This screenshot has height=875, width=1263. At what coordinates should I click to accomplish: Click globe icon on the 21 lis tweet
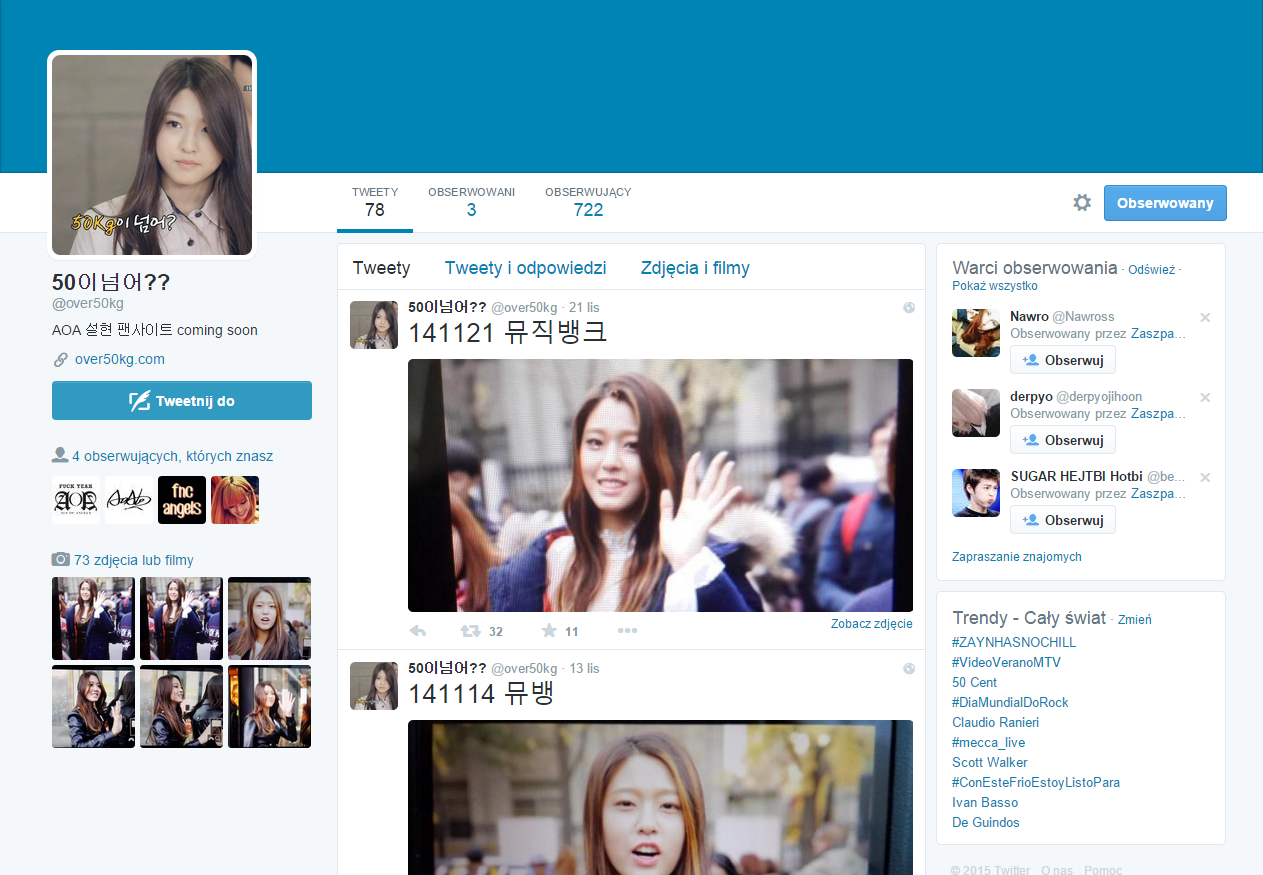[909, 308]
